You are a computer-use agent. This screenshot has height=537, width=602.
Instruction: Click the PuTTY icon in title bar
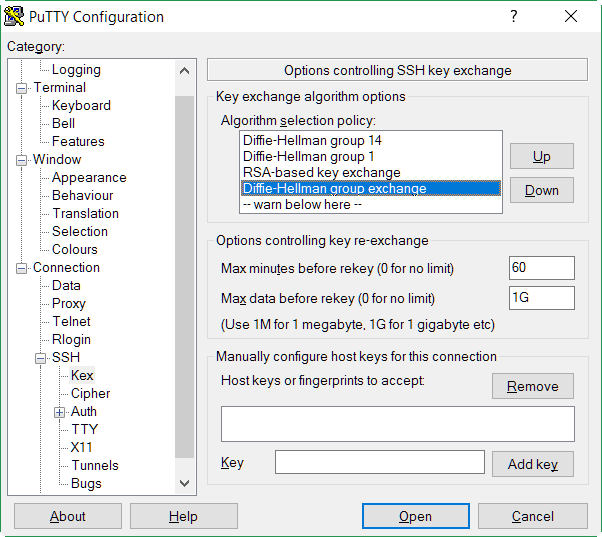[15, 17]
